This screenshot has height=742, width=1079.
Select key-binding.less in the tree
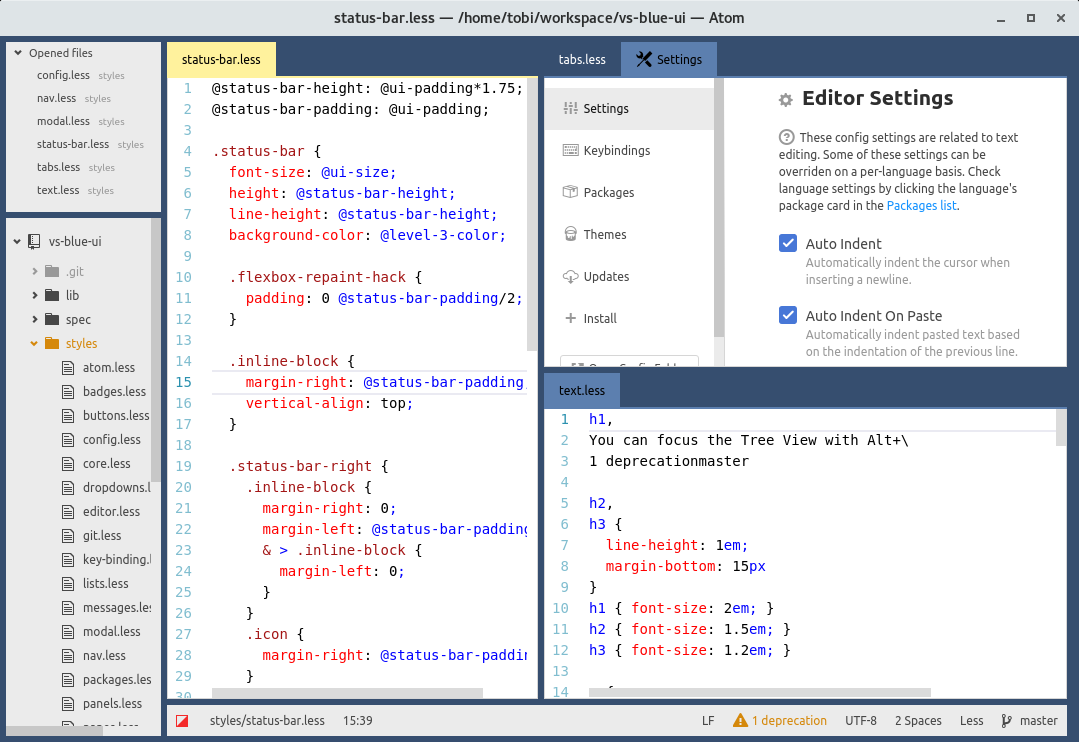[116, 560]
